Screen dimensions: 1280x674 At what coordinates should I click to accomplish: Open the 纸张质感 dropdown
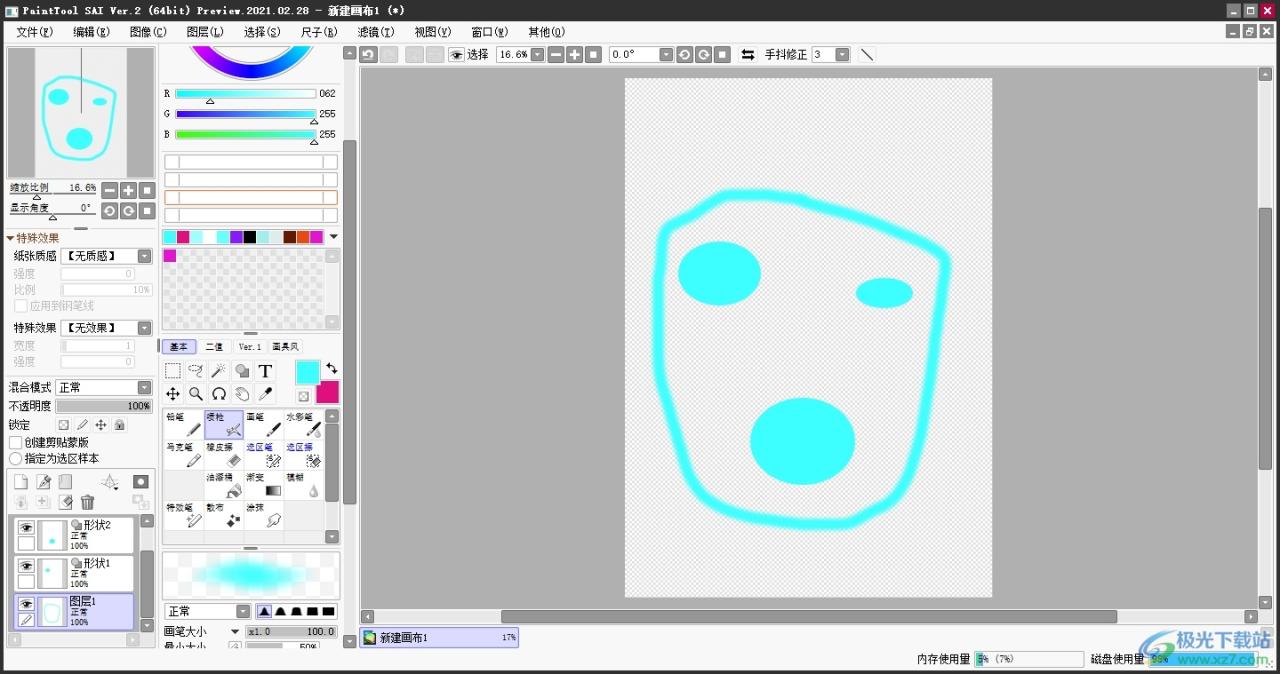pyautogui.click(x=106, y=256)
